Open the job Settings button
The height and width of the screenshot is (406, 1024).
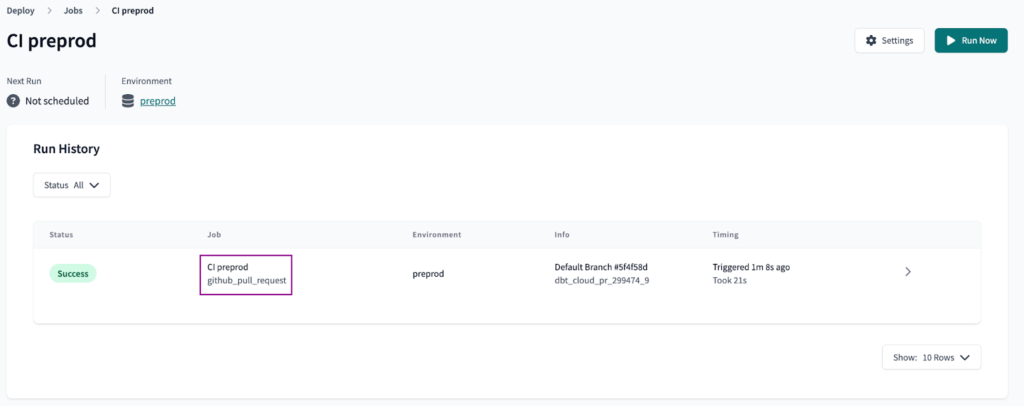[889, 40]
